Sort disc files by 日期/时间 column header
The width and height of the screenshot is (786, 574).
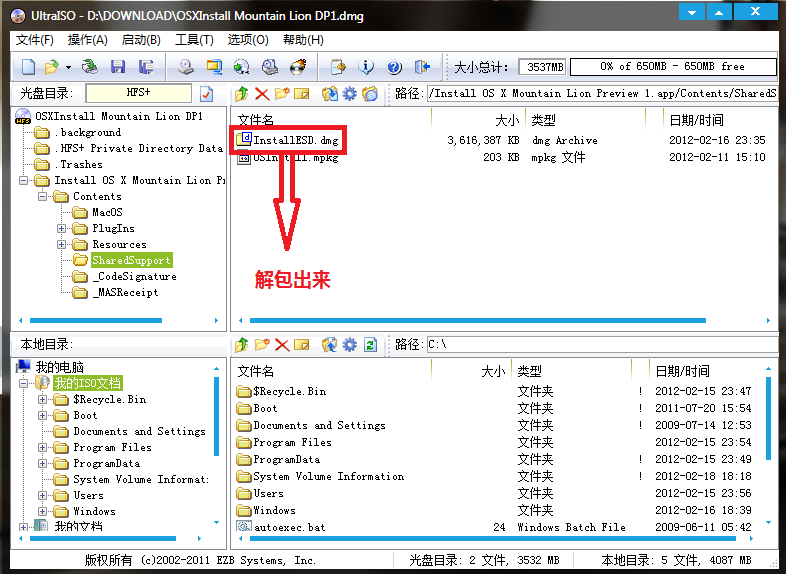pyautogui.click(x=696, y=119)
